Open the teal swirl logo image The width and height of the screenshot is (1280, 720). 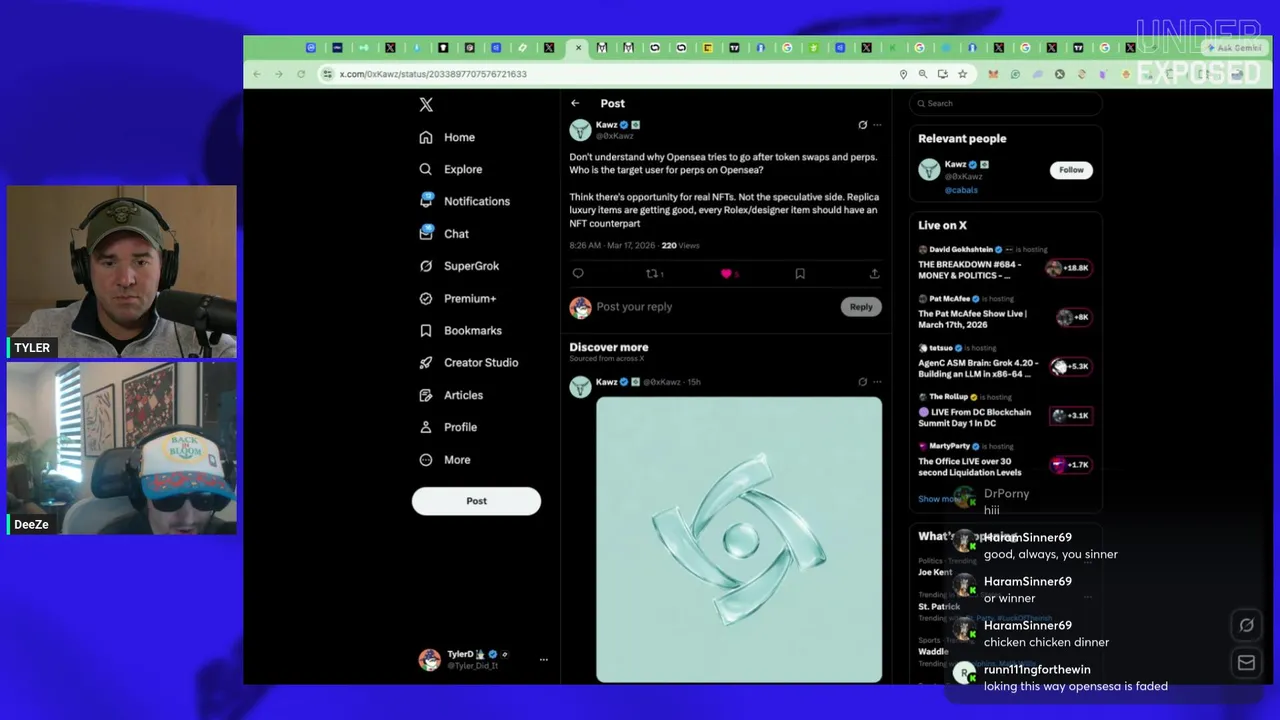coord(739,539)
